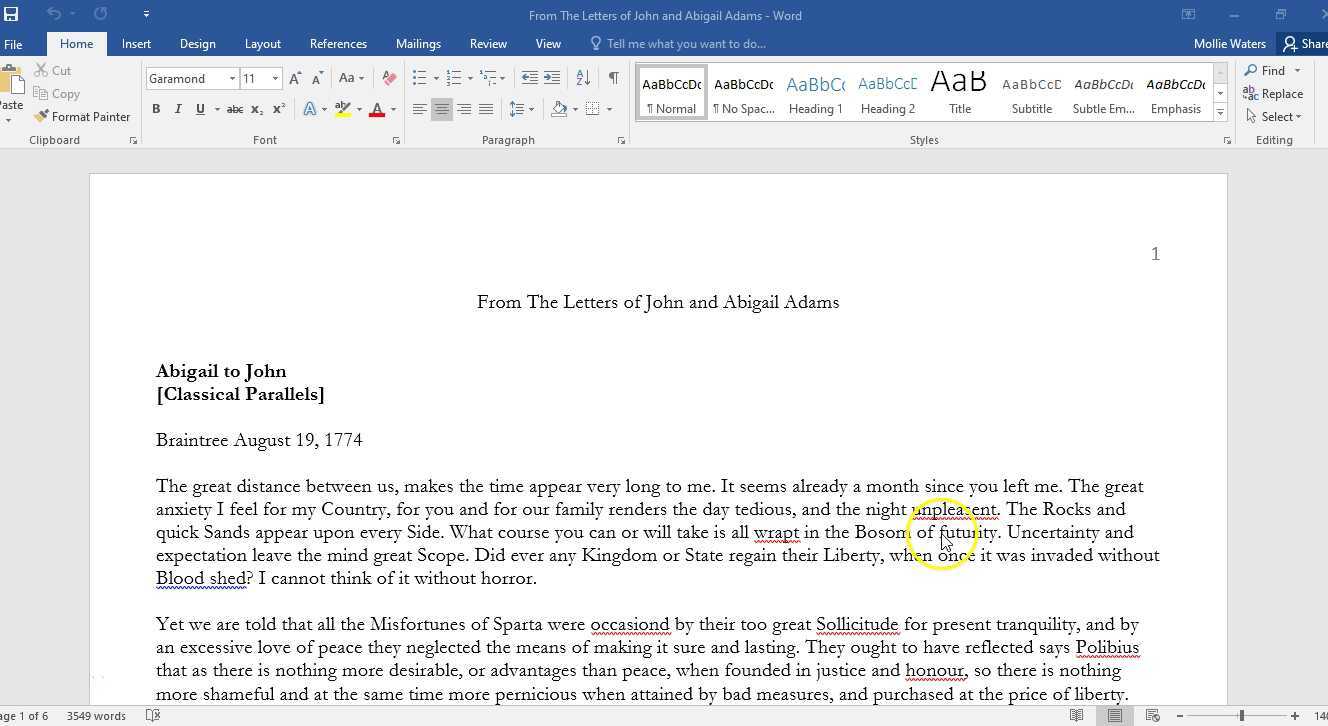Toggle text highlight color
Screen dimensions: 1328x726
pyautogui.click(x=344, y=109)
